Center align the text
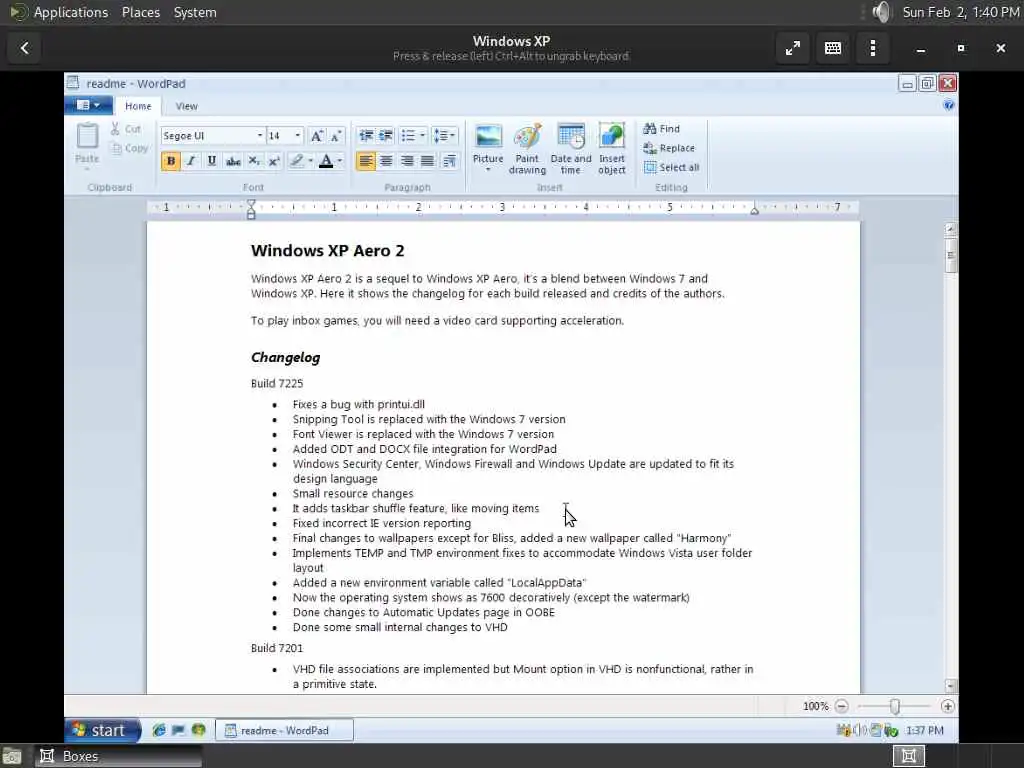Screen dimensions: 1024x768 tap(386, 161)
